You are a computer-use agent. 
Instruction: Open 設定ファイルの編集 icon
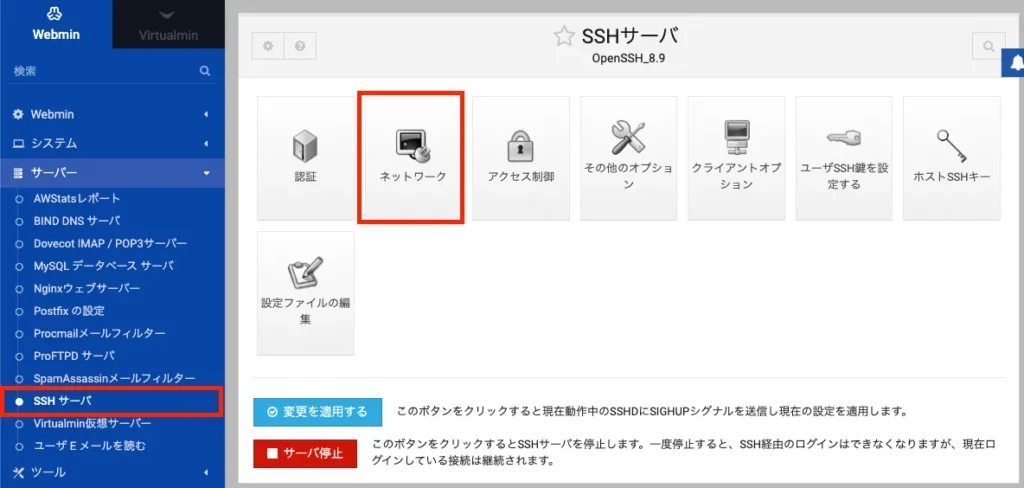(305, 292)
